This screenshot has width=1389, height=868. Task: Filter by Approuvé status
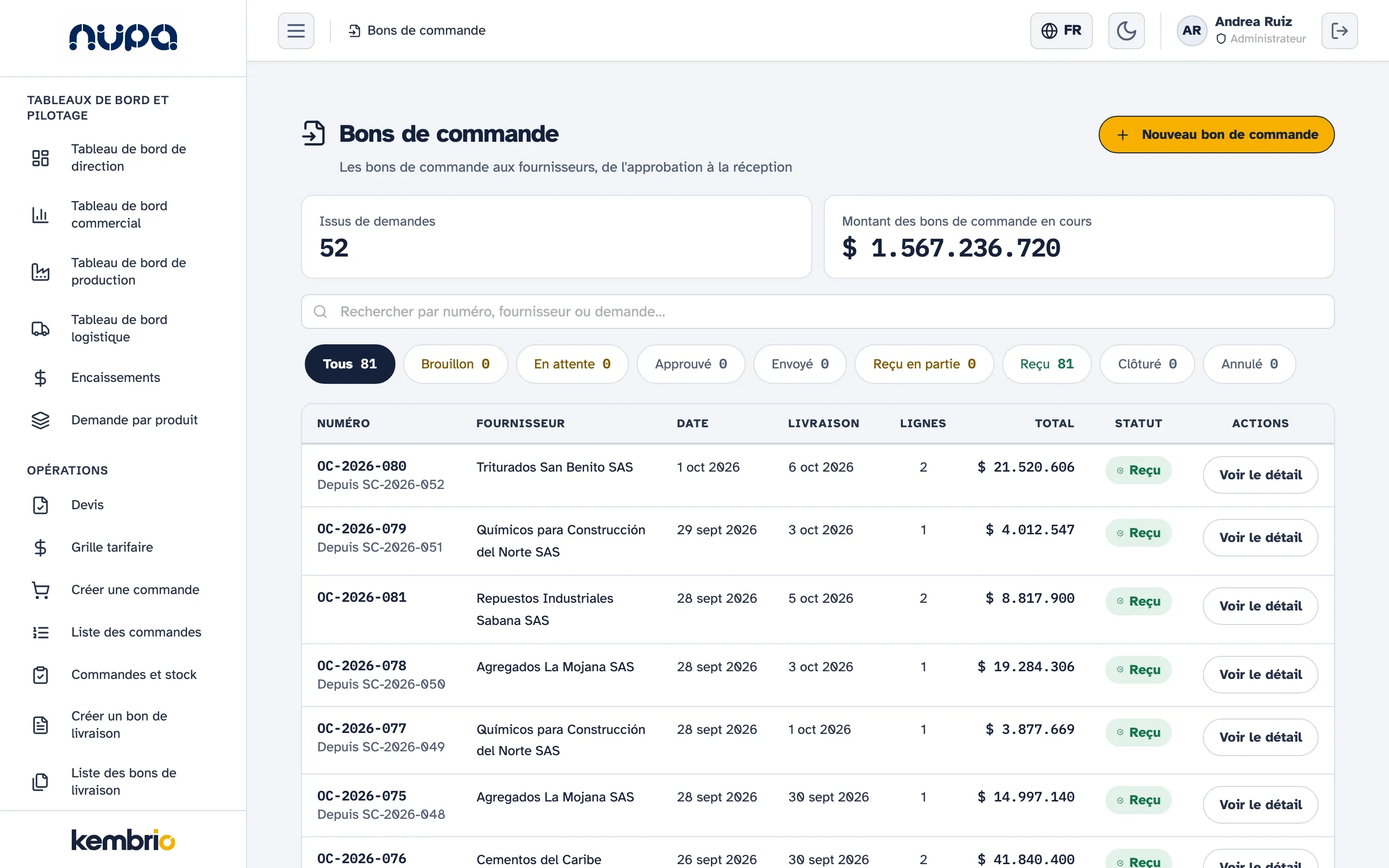tap(691, 364)
